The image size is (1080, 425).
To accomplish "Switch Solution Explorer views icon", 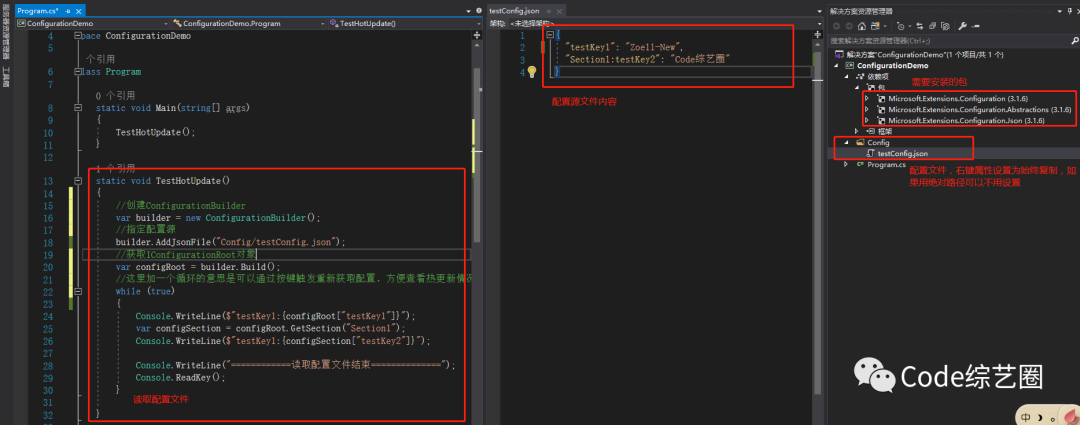I will pyautogui.click(x=875, y=25).
